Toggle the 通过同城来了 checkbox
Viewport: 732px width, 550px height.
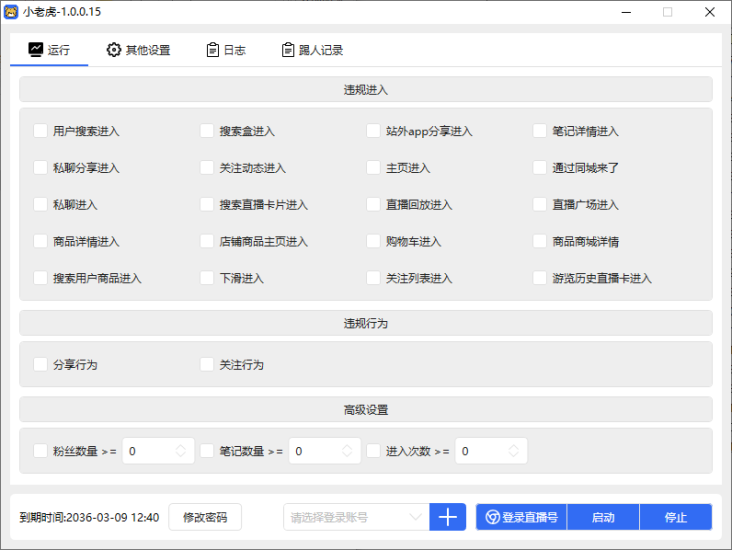pyautogui.click(x=540, y=168)
